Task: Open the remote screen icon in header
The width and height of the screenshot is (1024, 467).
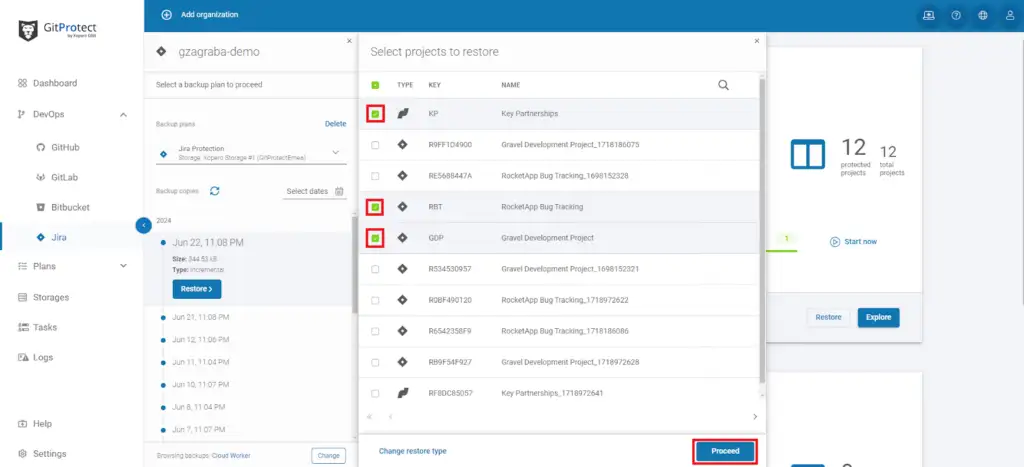Action: pos(929,16)
